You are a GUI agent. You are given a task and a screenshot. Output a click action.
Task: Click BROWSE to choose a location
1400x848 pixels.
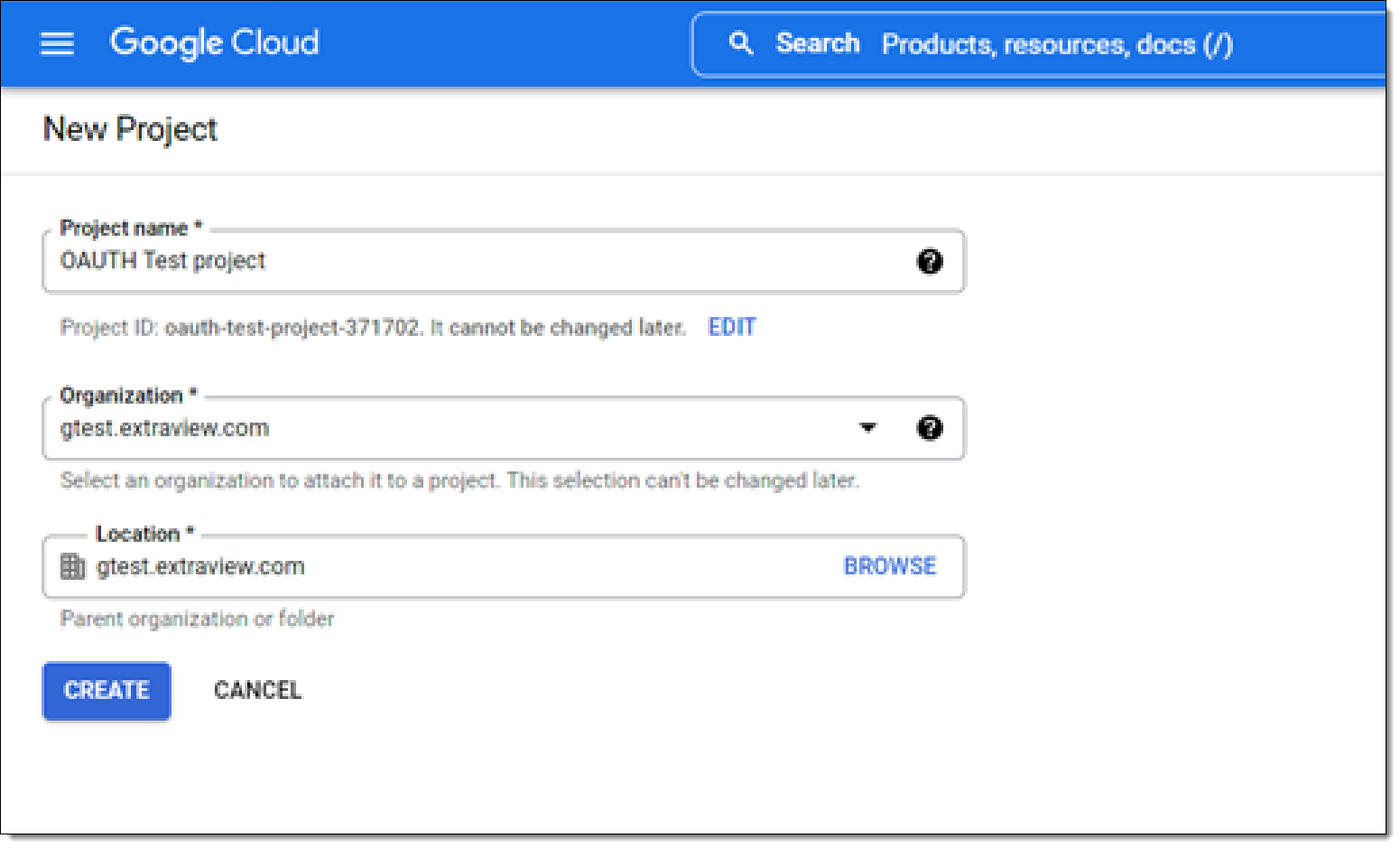(890, 566)
